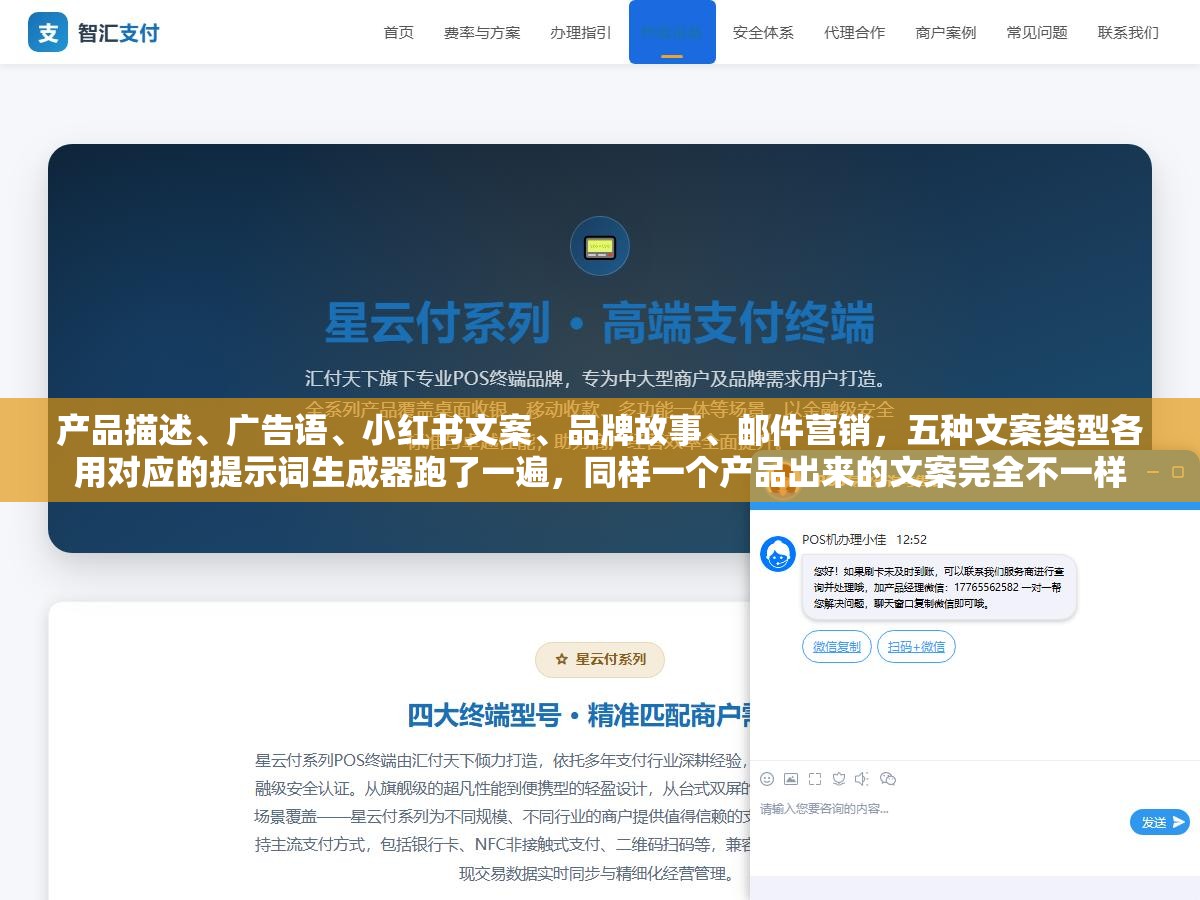Click the POS机办理小佳 agent name
Image resolution: width=1200 pixels, height=900 pixels.
pos(844,539)
